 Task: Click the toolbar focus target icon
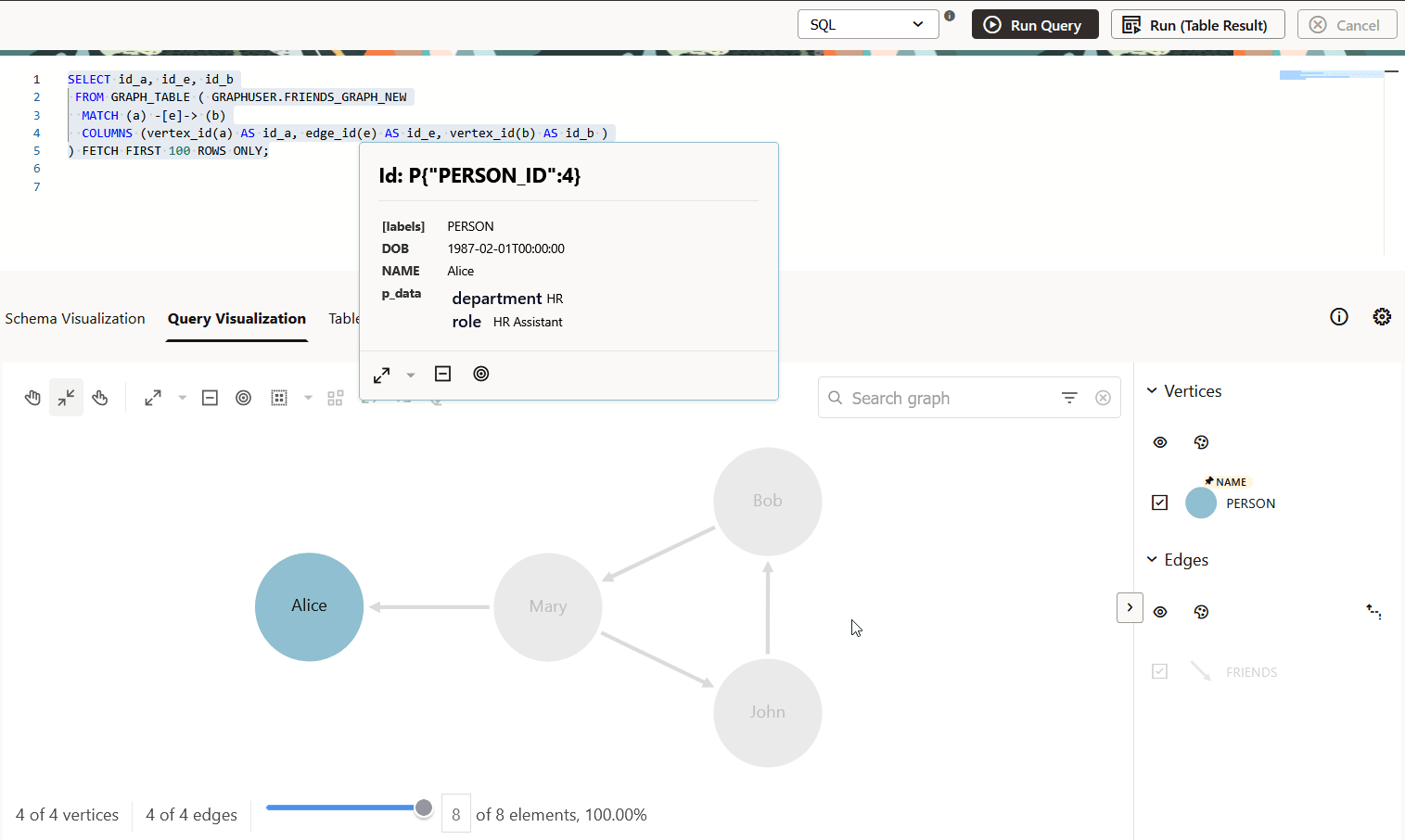(x=243, y=398)
